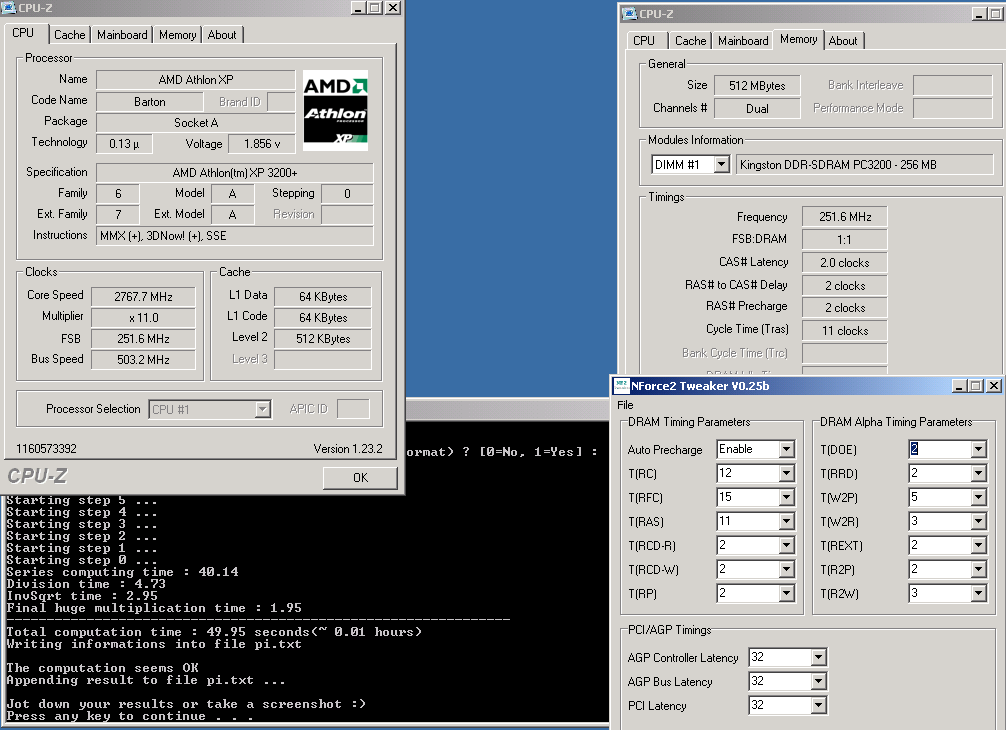Open the Processor Selection CPU #1 dropdown
The width and height of the screenshot is (1006, 730).
click(x=262, y=409)
